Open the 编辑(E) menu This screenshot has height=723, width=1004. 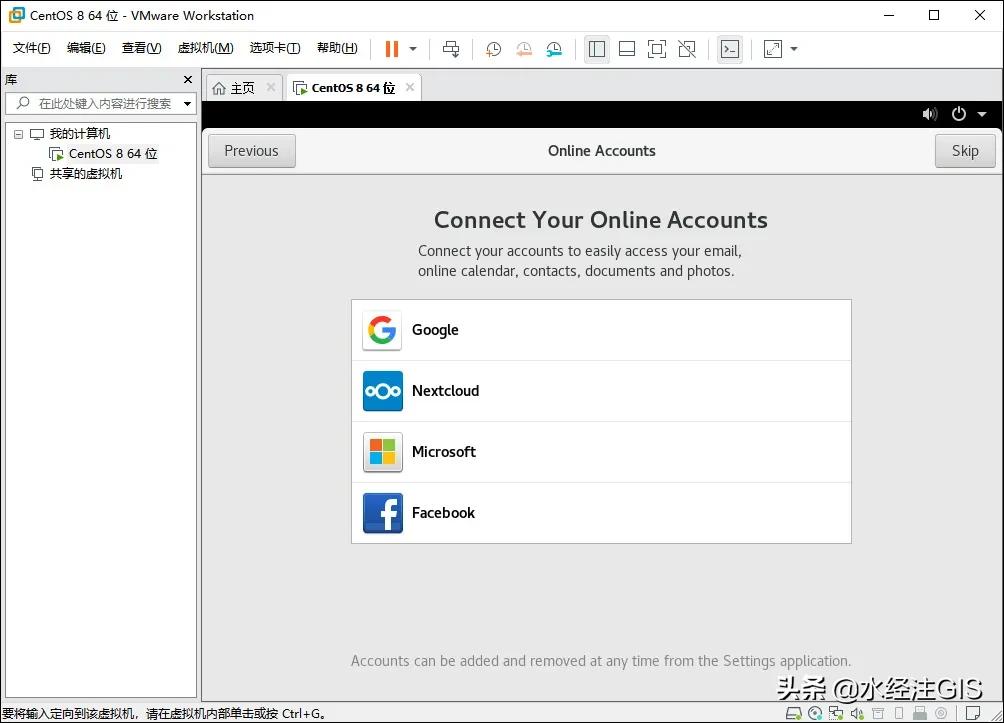point(86,48)
